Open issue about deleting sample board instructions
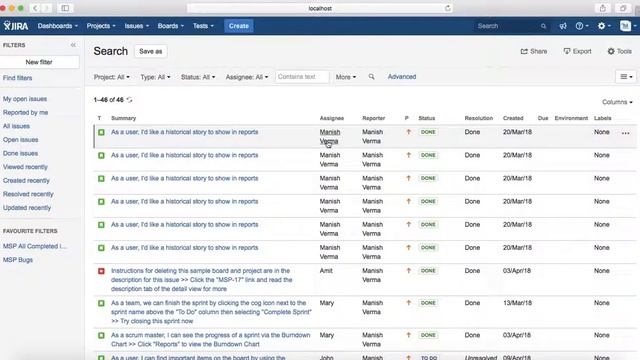The image size is (640, 360). click(x=202, y=280)
